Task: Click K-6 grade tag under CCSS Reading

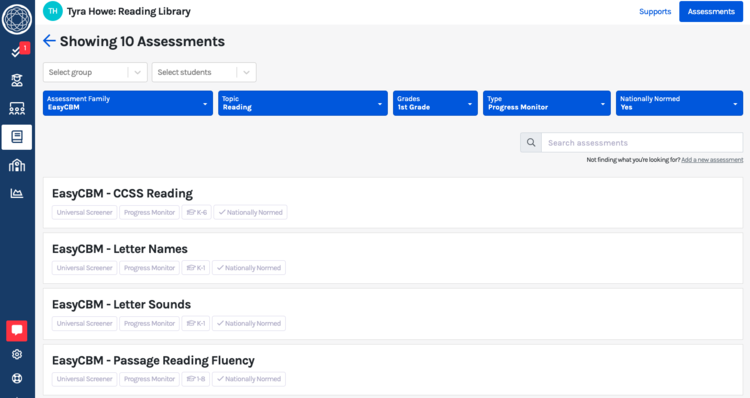Action: click(x=197, y=212)
